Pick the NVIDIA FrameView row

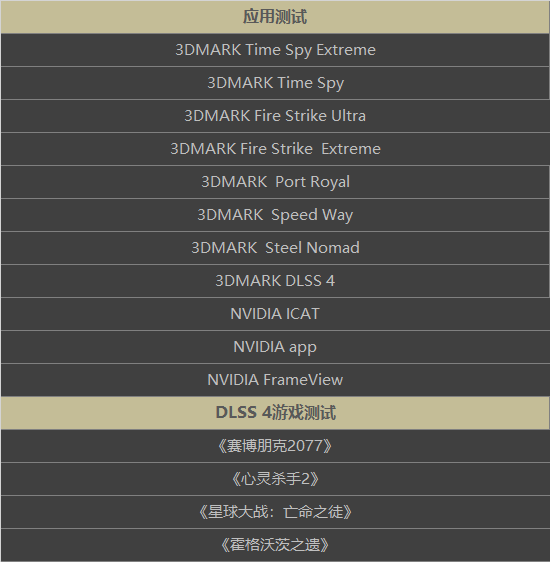pyautogui.click(x=275, y=380)
